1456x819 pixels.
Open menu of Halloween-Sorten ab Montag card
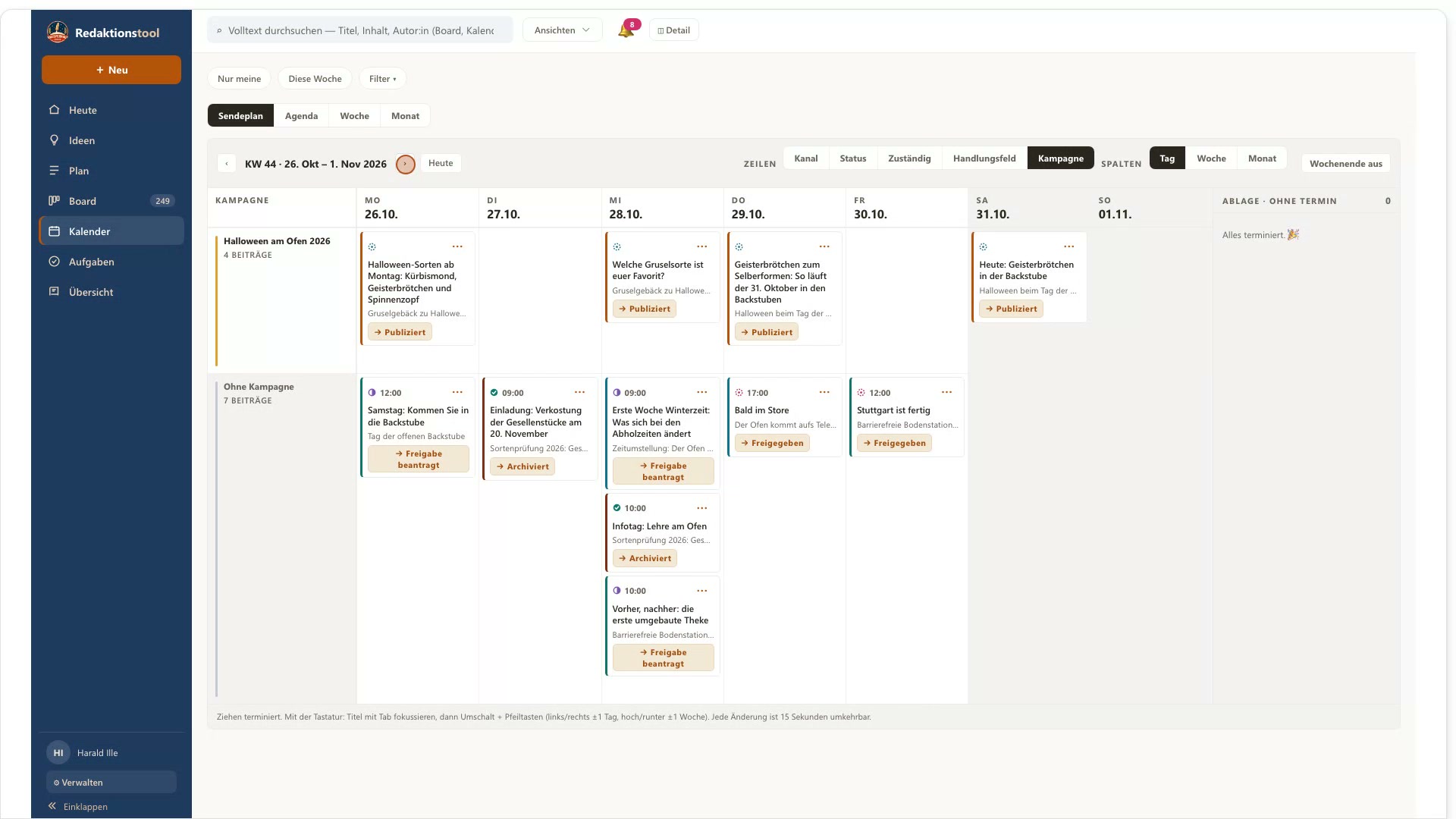[x=457, y=246]
